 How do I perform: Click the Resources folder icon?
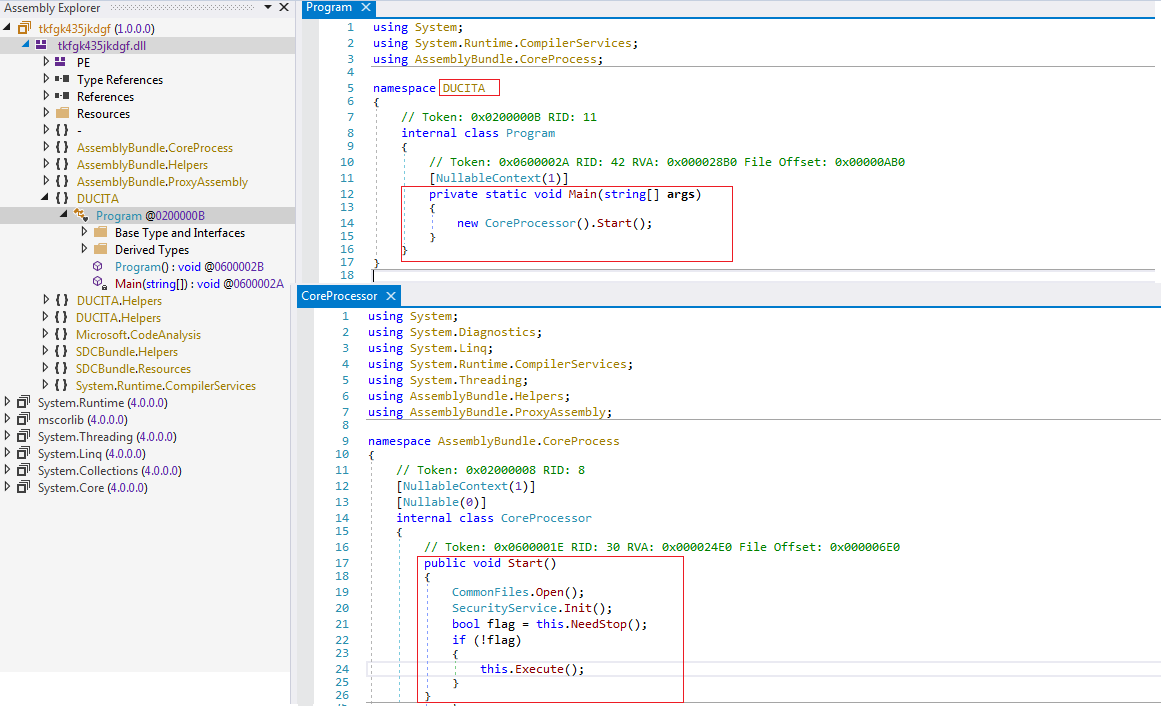[x=62, y=113]
